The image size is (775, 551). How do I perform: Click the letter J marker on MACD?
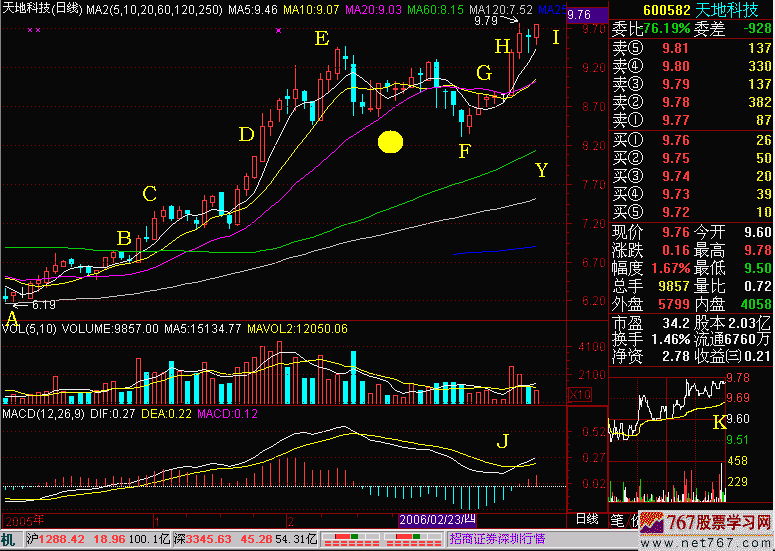[x=503, y=440]
